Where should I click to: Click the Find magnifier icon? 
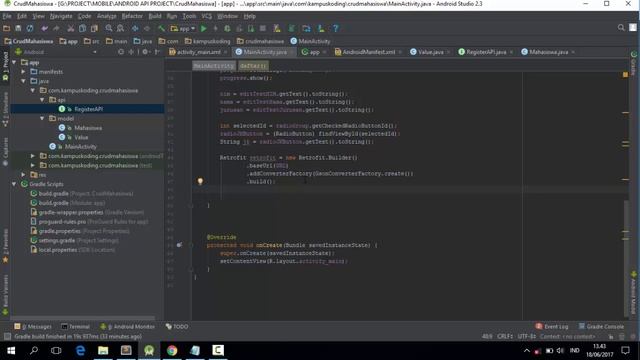pyautogui.click(x=109, y=29)
